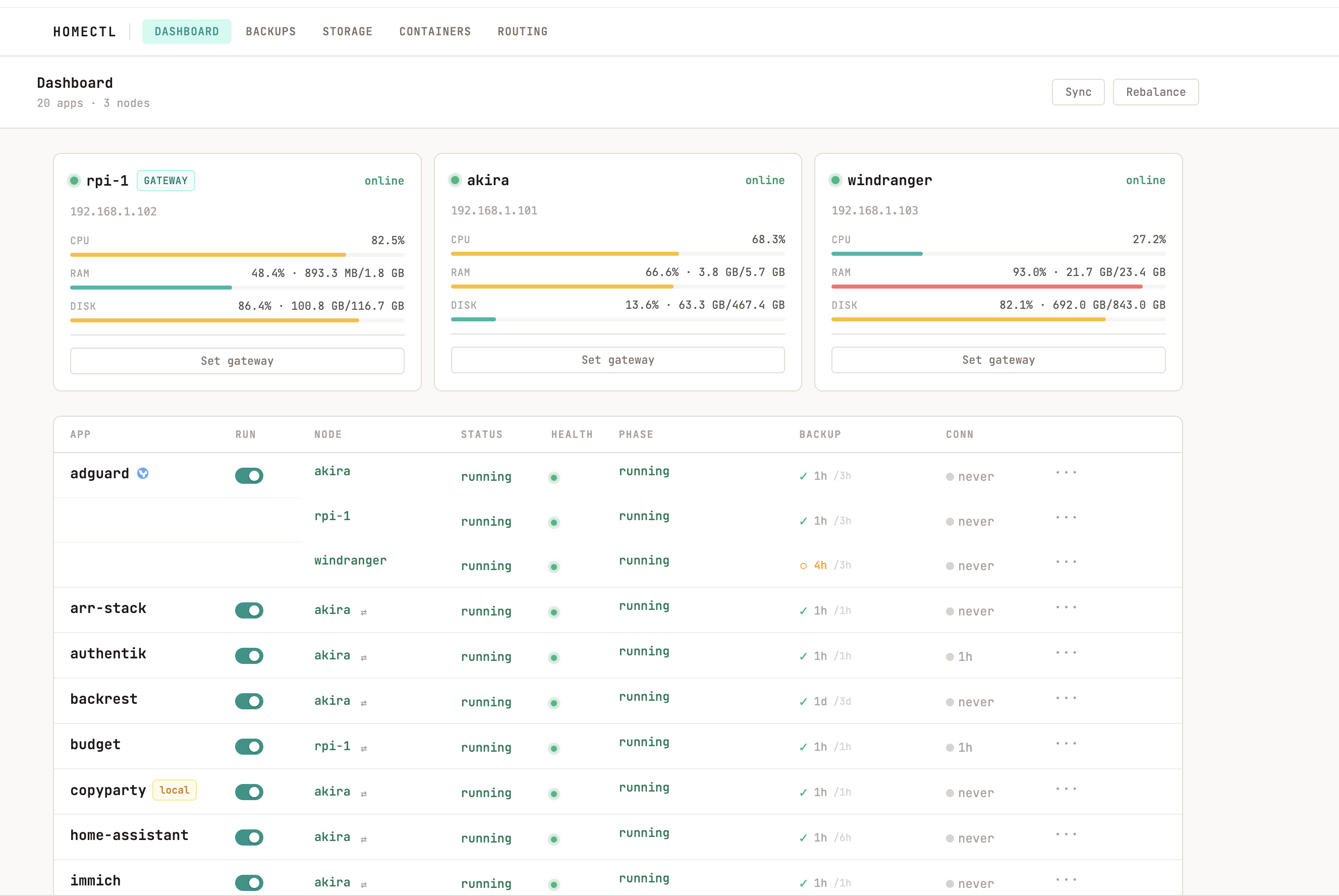Click the health dot in copyparty row

[554, 794]
